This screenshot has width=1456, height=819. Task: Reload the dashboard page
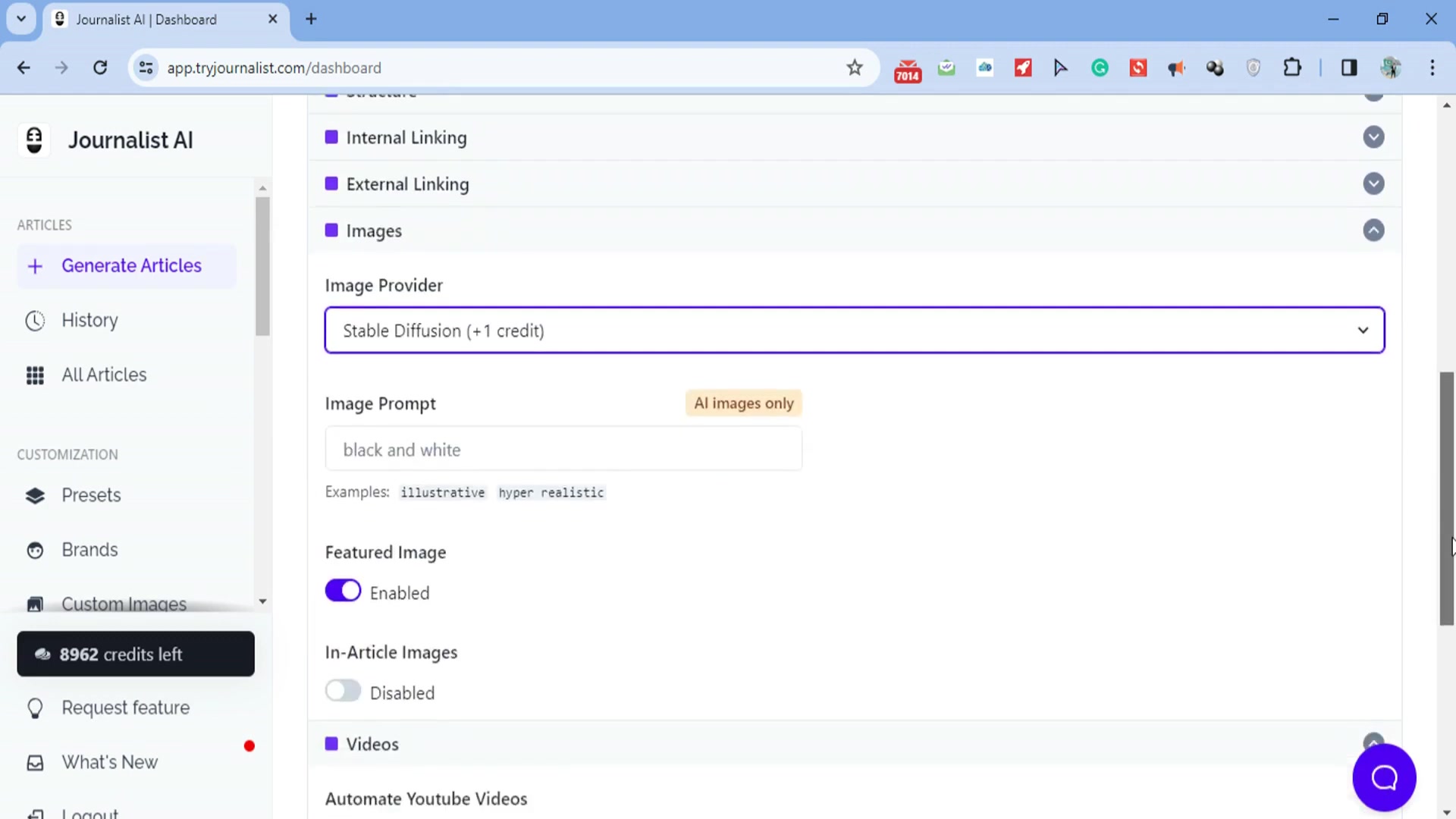click(x=100, y=67)
